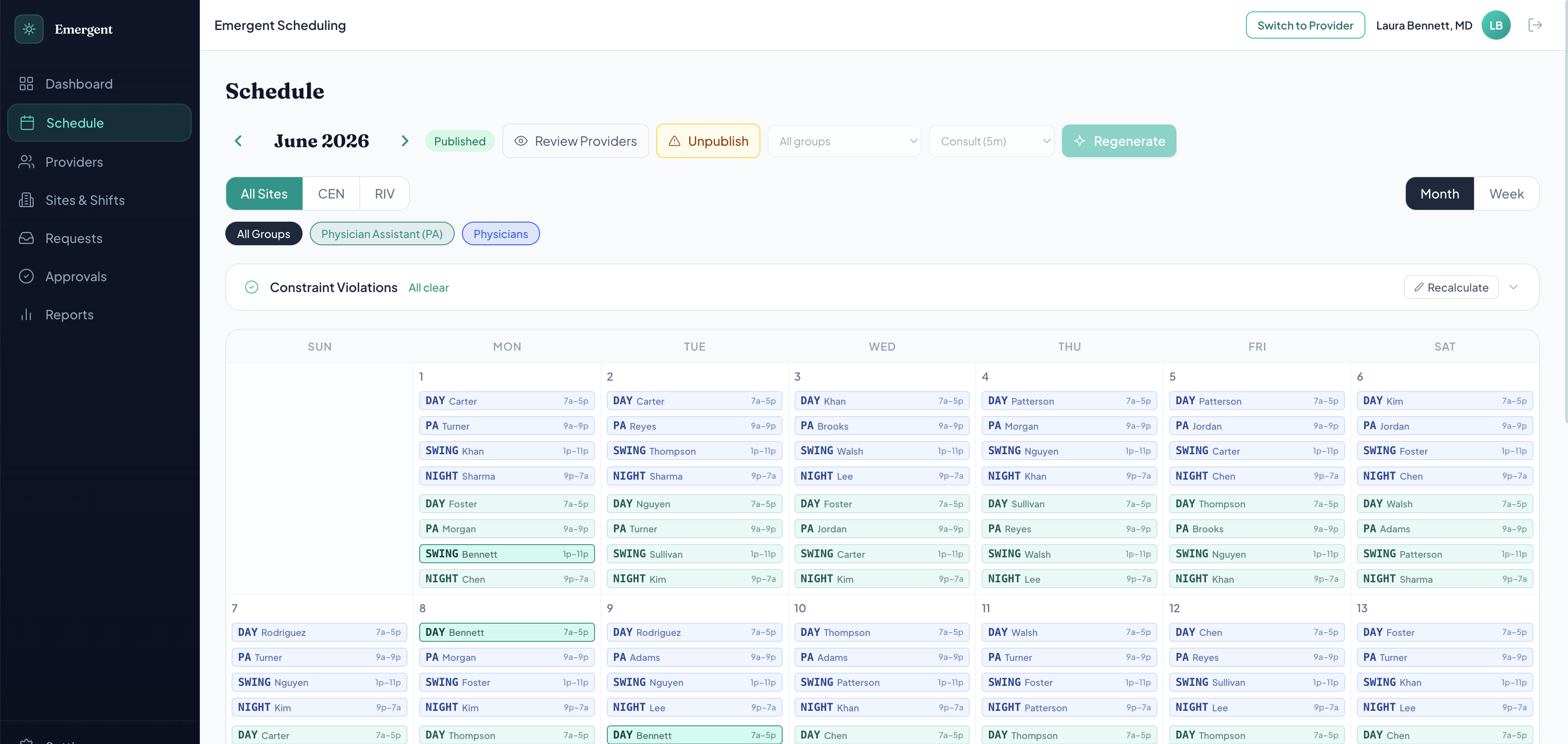Viewport: 1568px width, 744px height.
Task: Select the All Groups filter pill
Action: [263, 234]
